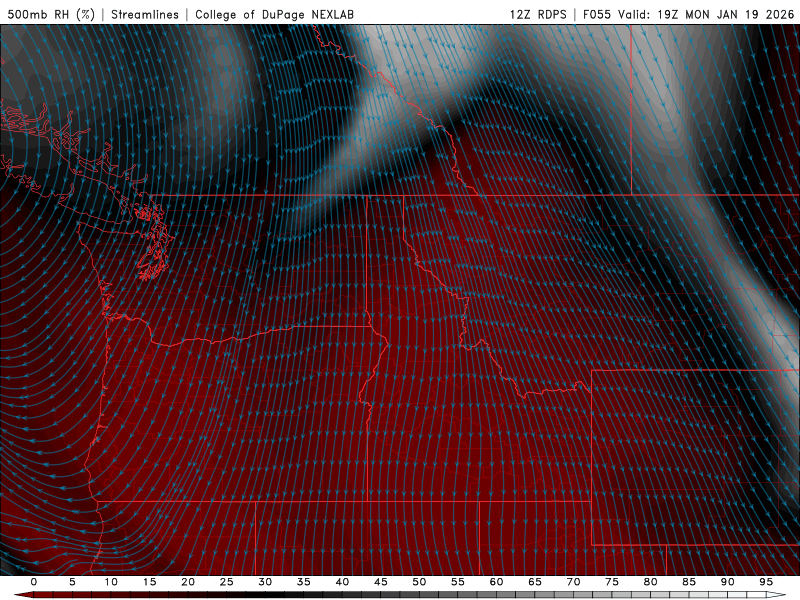
Task: Click the colorbar label "90"
Action: pyautogui.click(x=727, y=582)
